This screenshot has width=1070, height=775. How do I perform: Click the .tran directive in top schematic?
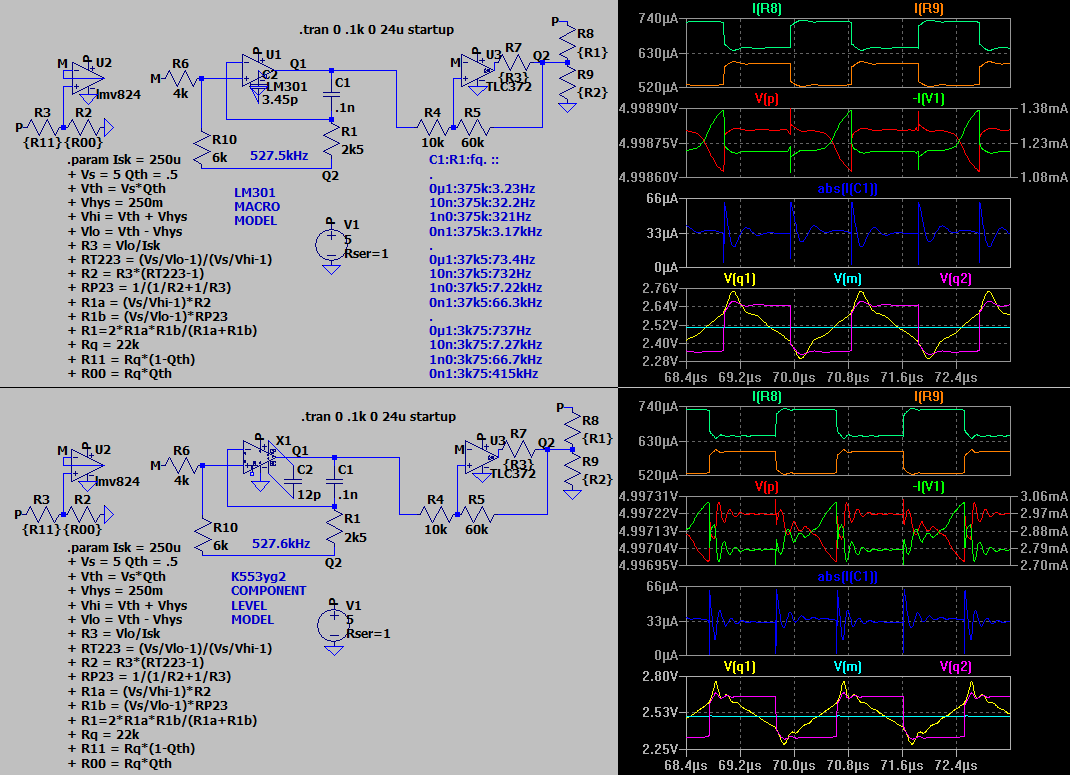[x=376, y=30]
